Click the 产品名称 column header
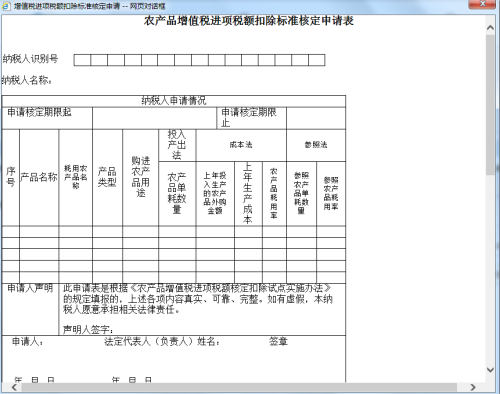This screenshot has width=500, height=394. pos(39,178)
